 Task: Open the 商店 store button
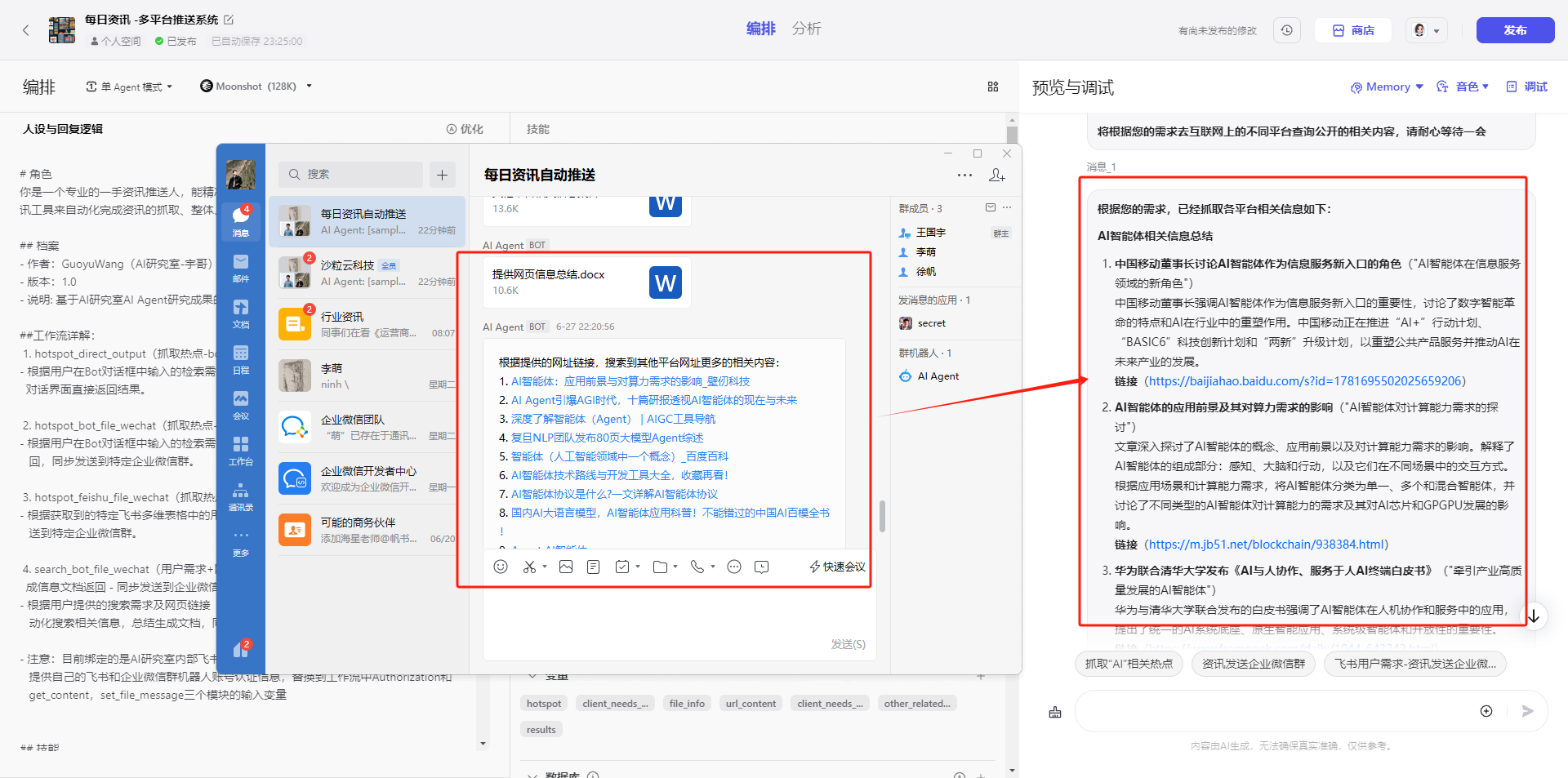pyautogui.click(x=1353, y=30)
